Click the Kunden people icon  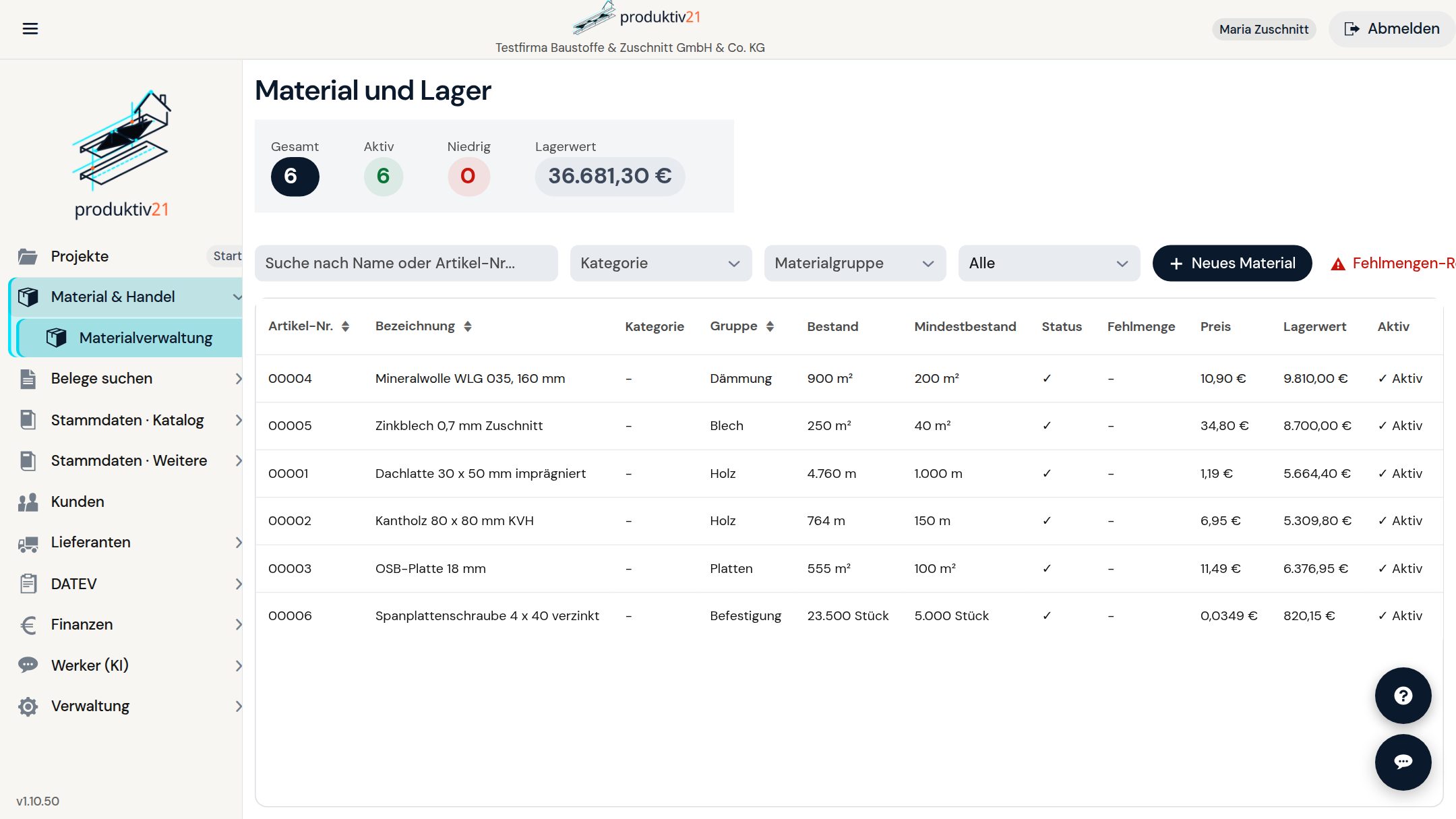click(x=28, y=502)
